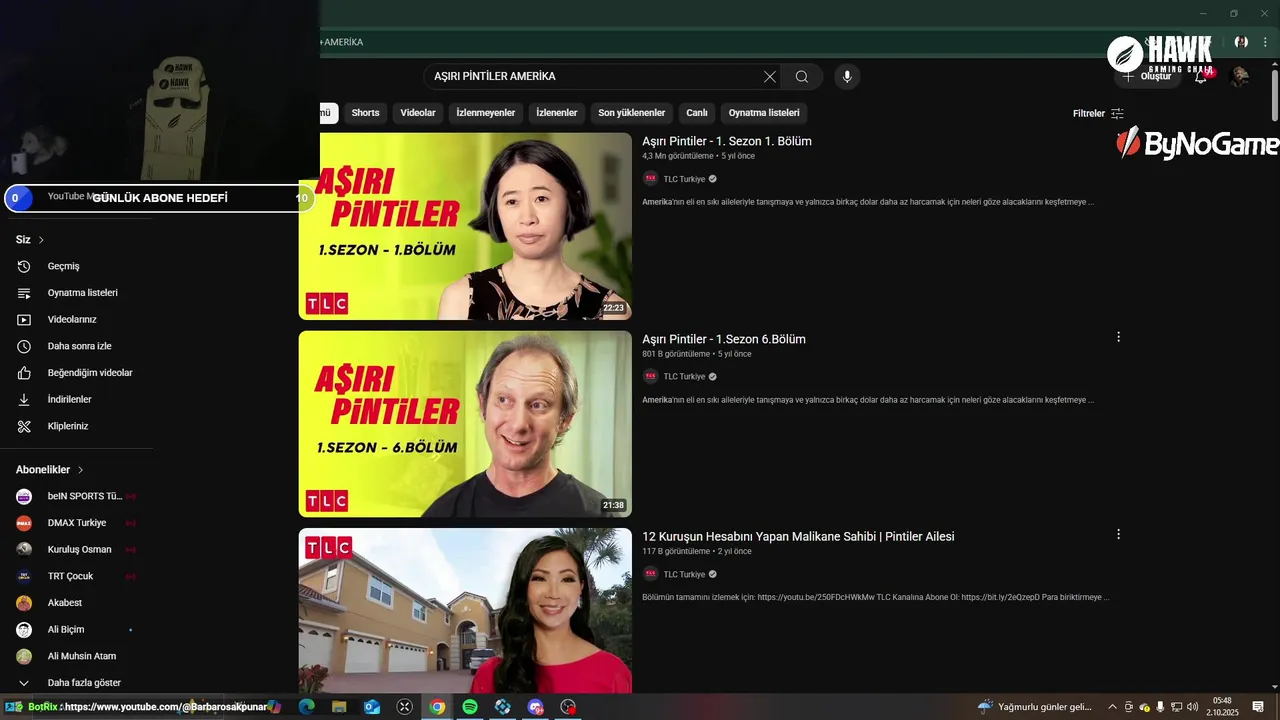Select the Son yüklenenler filter chip
This screenshot has height=720, width=1280.
point(632,113)
